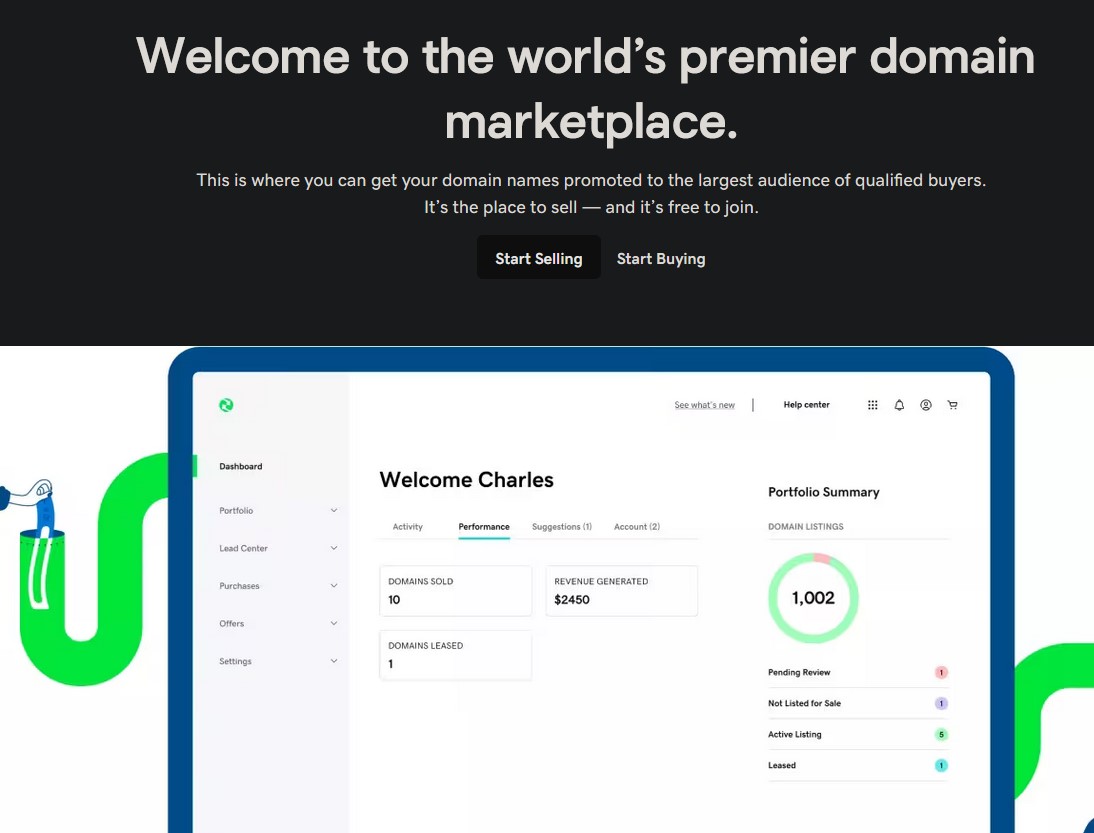
Task: Open the Account (2) tab
Action: coord(636,527)
